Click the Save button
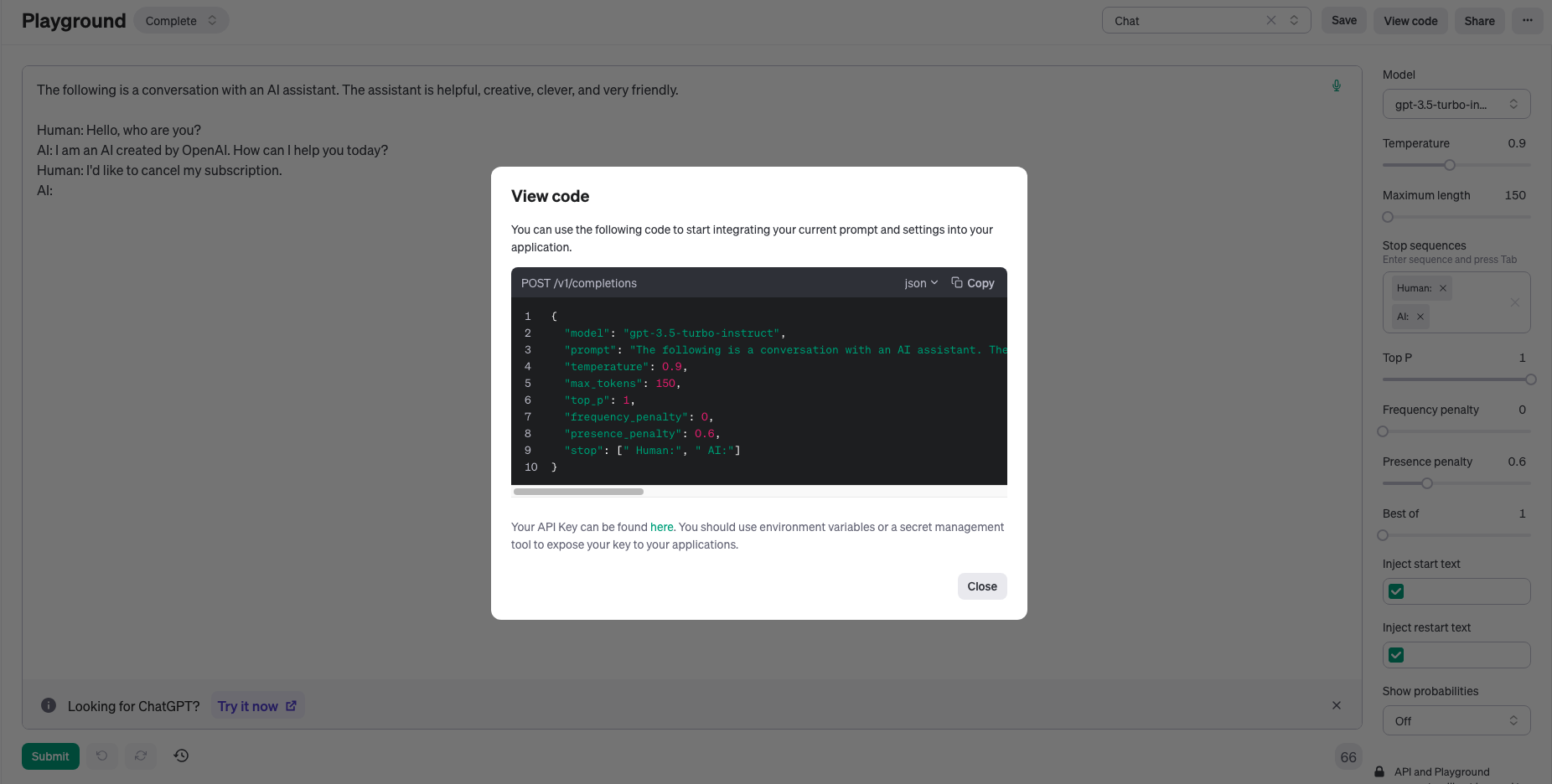 click(x=1344, y=20)
